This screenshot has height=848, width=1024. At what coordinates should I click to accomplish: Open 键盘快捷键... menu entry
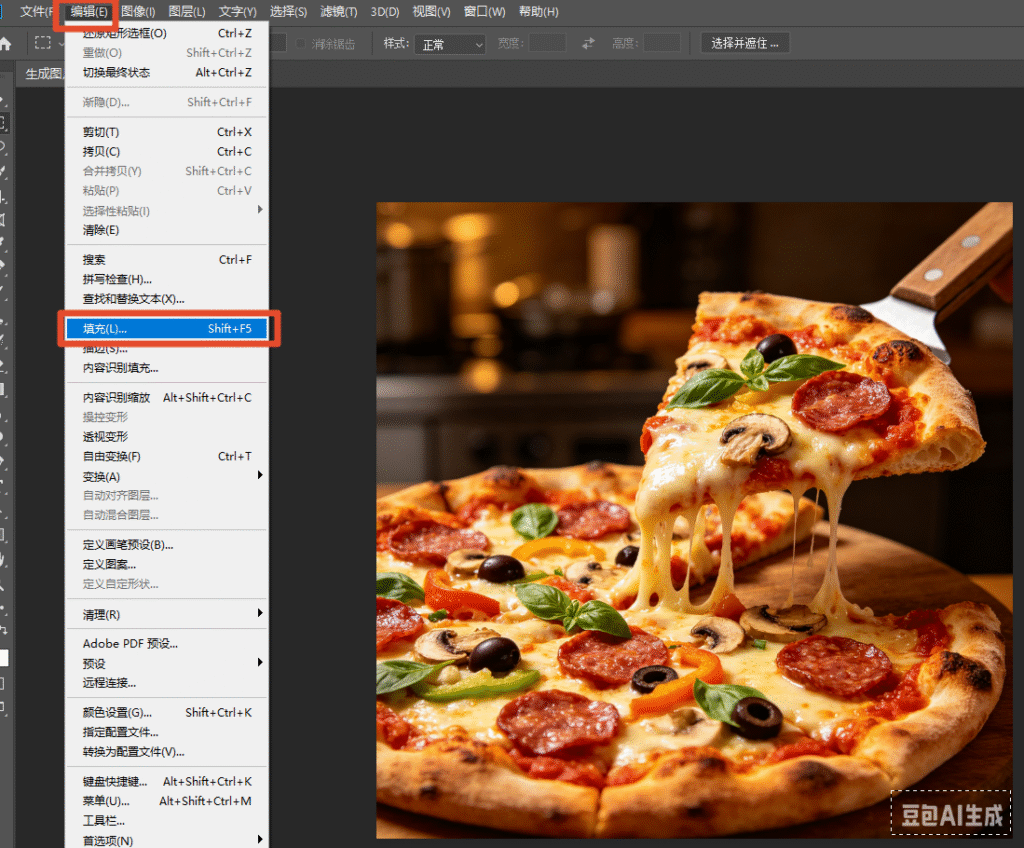coord(167,781)
